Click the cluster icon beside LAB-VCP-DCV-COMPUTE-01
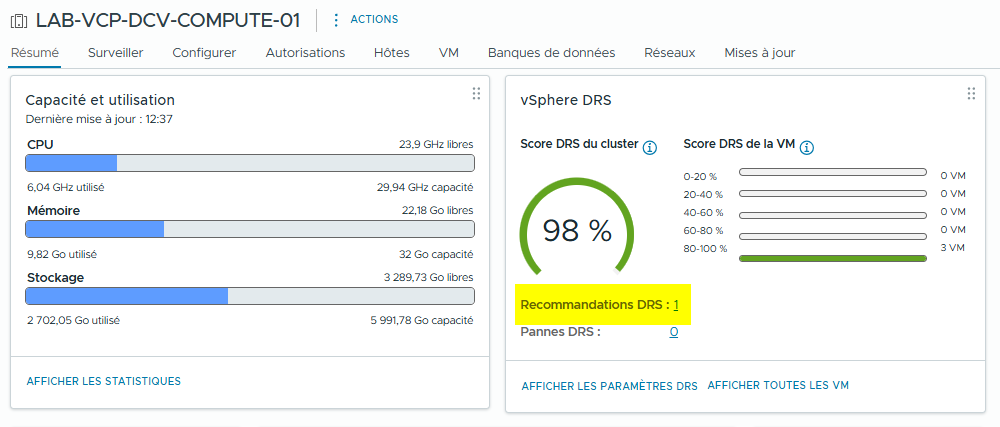The image size is (1000, 427). tap(19, 20)
